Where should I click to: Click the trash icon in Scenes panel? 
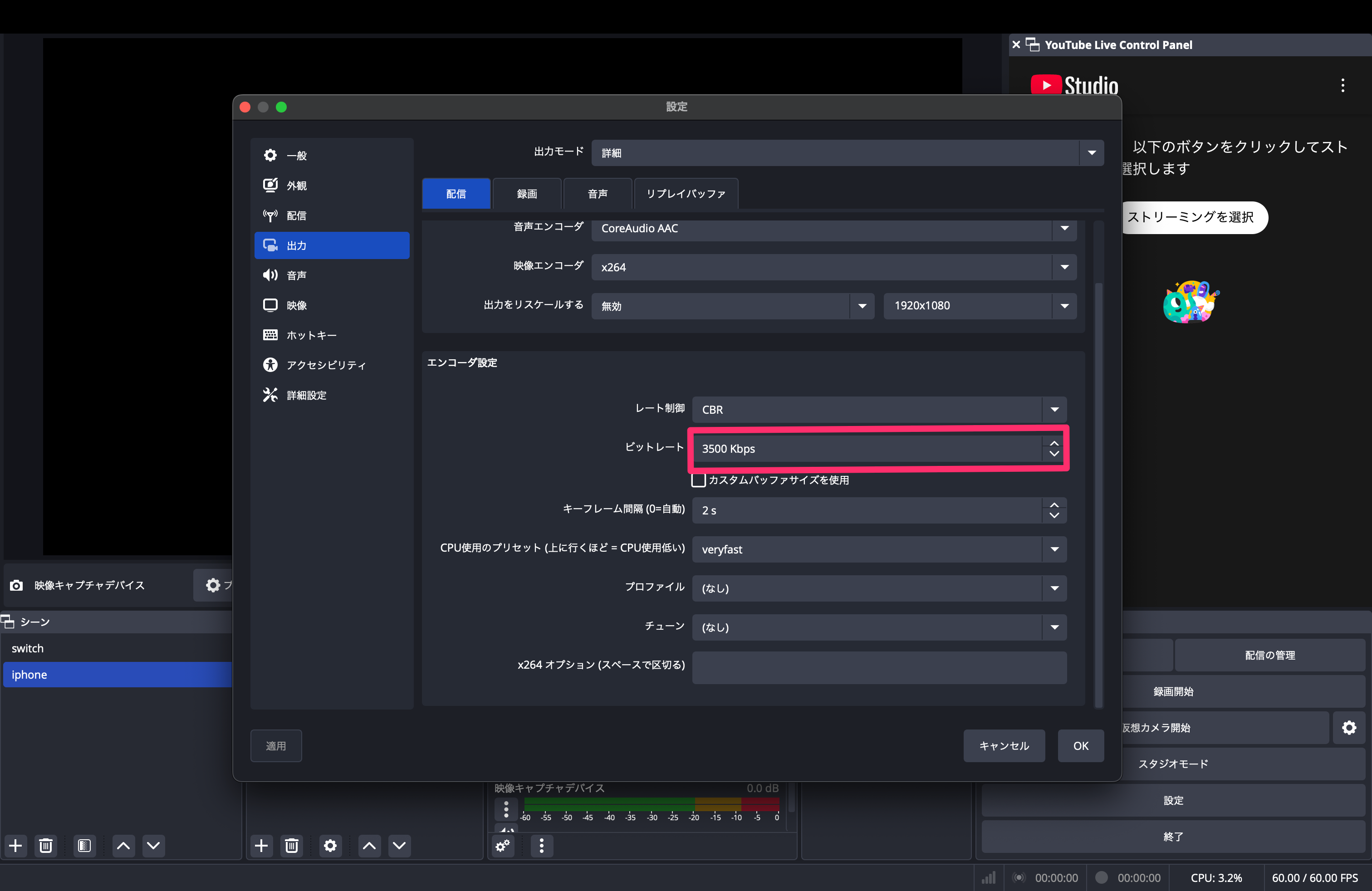click(45, 846)
